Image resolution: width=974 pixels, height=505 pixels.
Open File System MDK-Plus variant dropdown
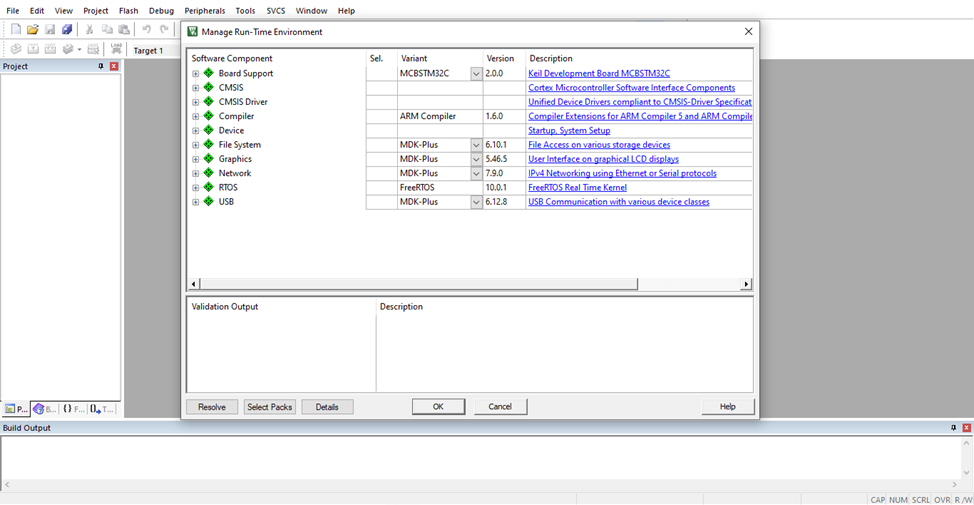coord(476,145)
